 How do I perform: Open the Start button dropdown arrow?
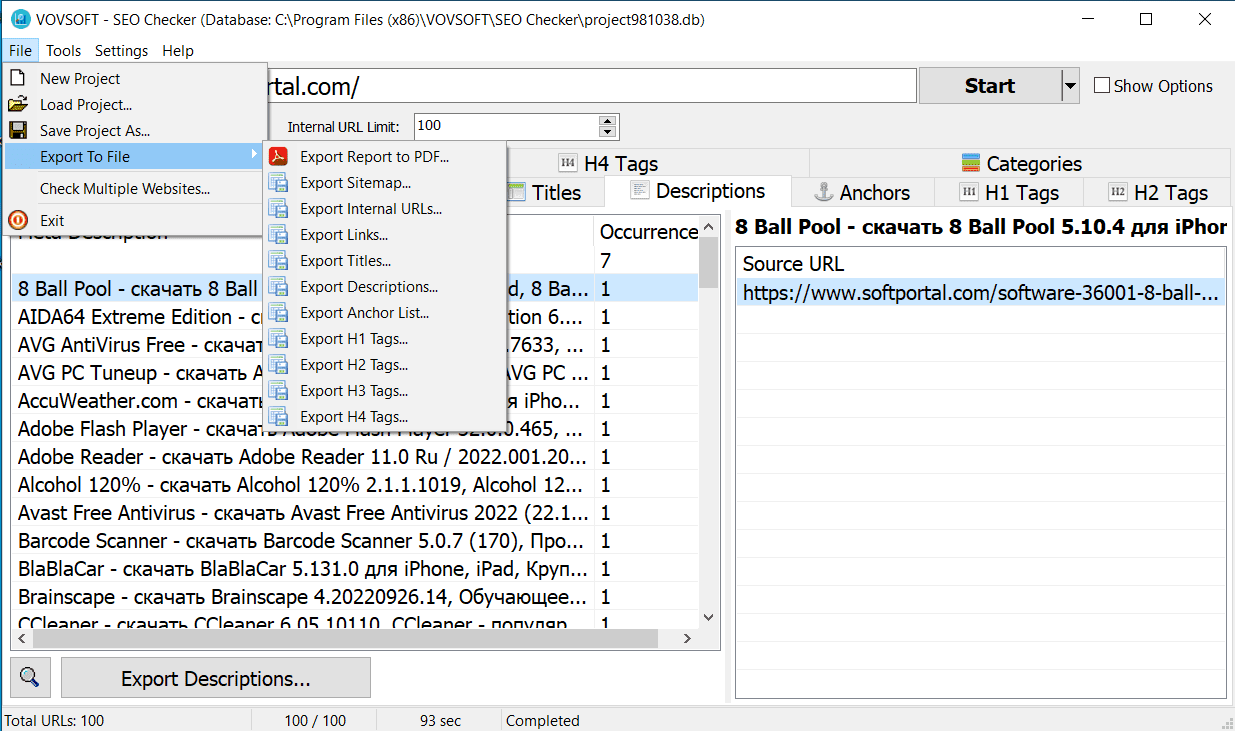[1071, 86]
